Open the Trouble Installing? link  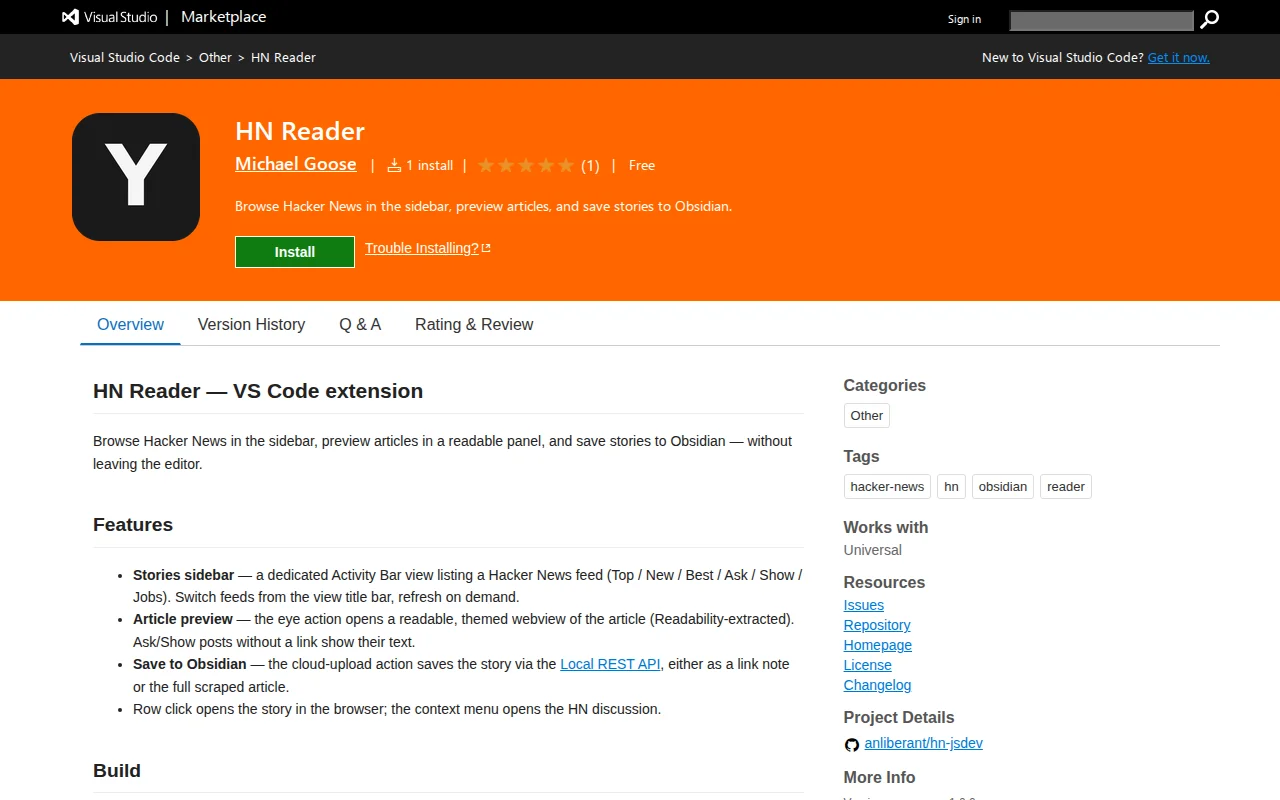[422, 248]
